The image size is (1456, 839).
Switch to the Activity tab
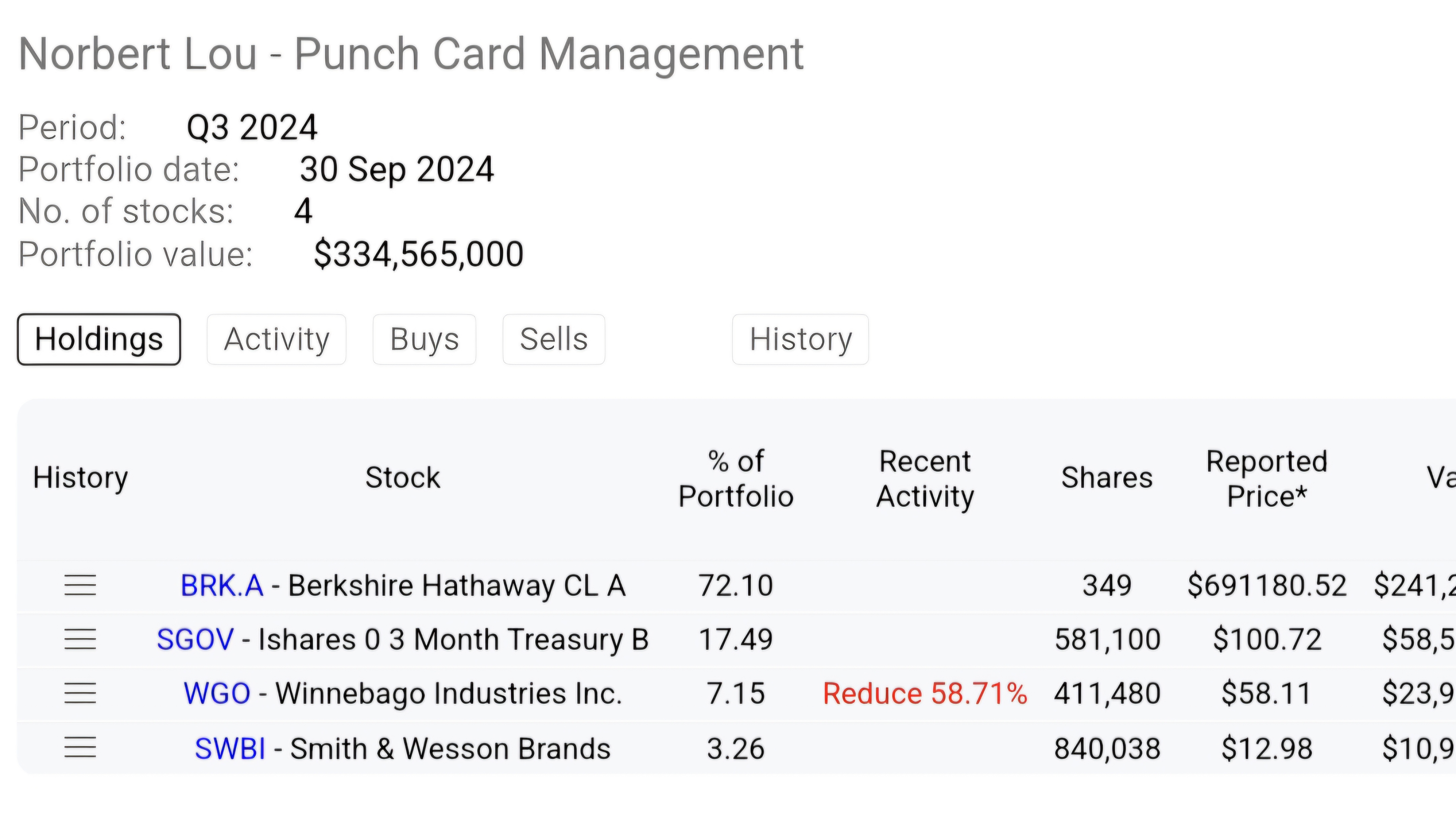point(276,339)
